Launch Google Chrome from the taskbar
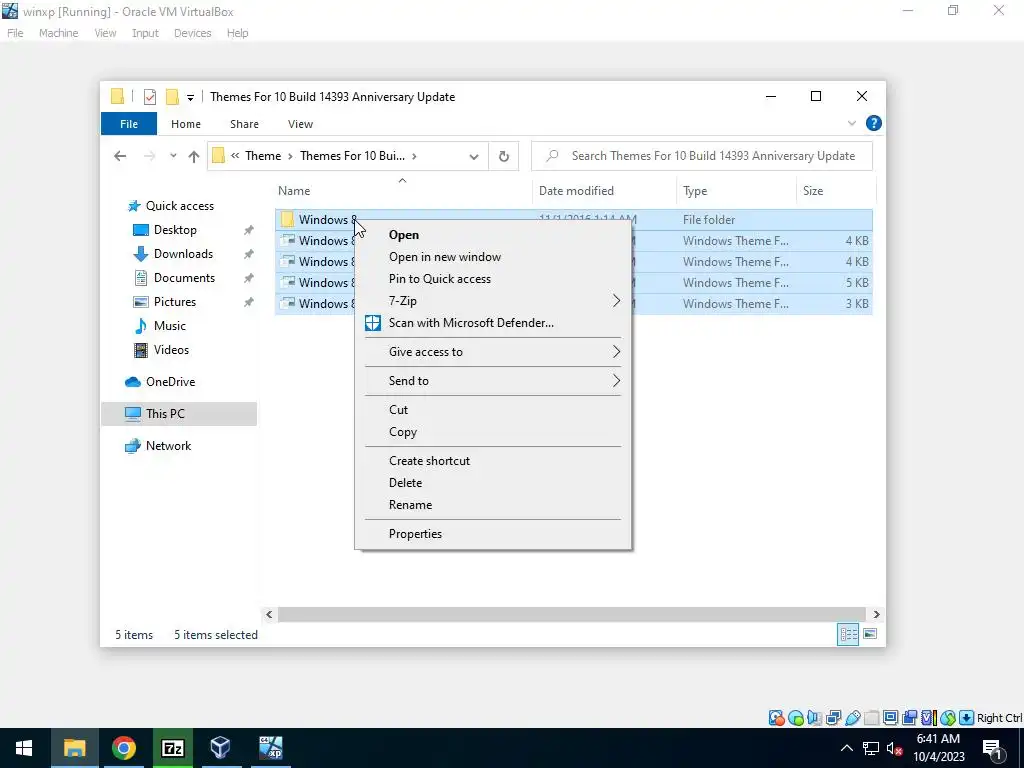Screen dimensions: 1024x768 tap(123, 748)
